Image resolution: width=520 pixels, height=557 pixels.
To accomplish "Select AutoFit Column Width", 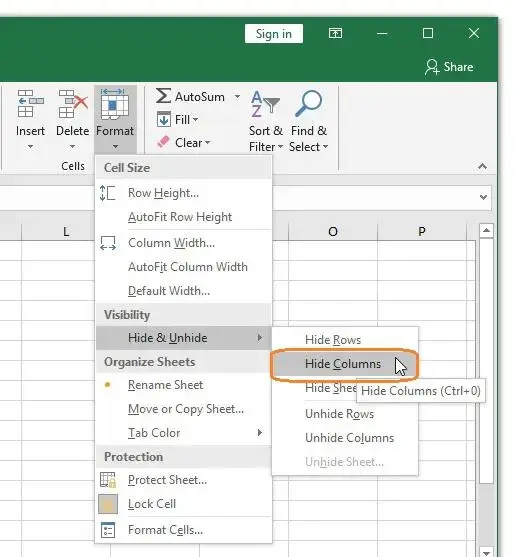I will click(184, 267).
